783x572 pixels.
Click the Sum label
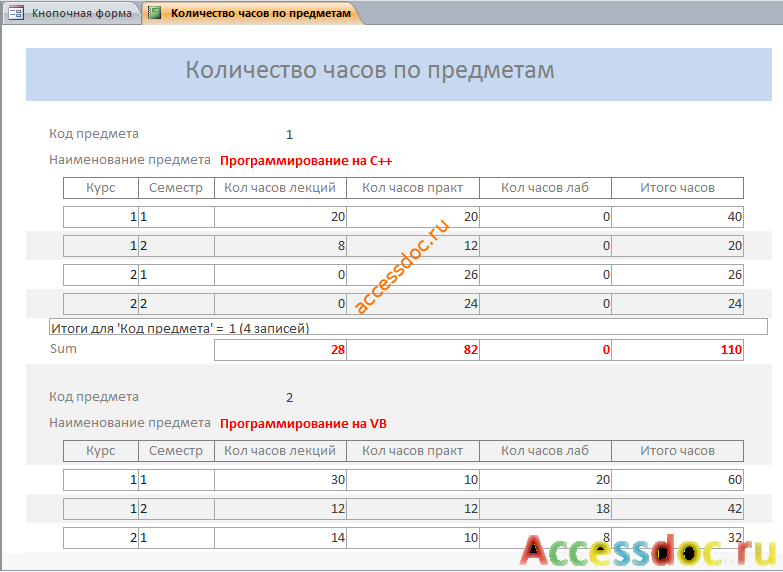tap(63, 349)
